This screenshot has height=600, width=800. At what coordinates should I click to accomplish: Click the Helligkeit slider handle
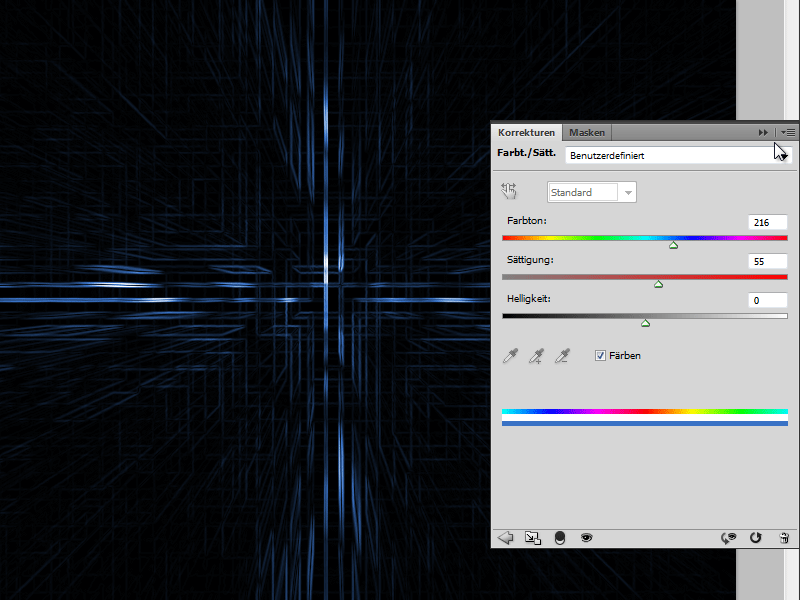[645, 323]
